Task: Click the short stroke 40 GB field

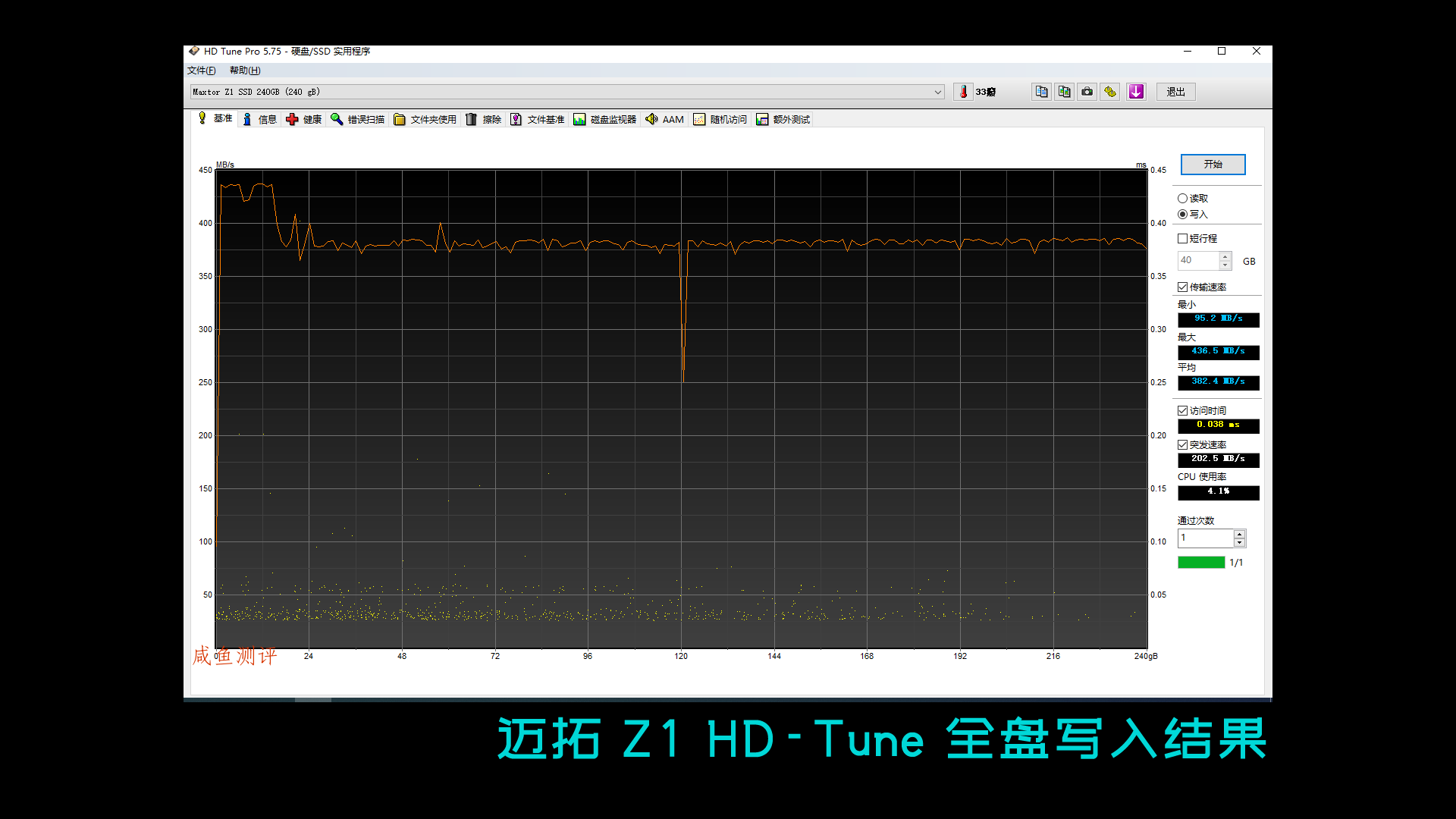Action: pos(1198,261)
